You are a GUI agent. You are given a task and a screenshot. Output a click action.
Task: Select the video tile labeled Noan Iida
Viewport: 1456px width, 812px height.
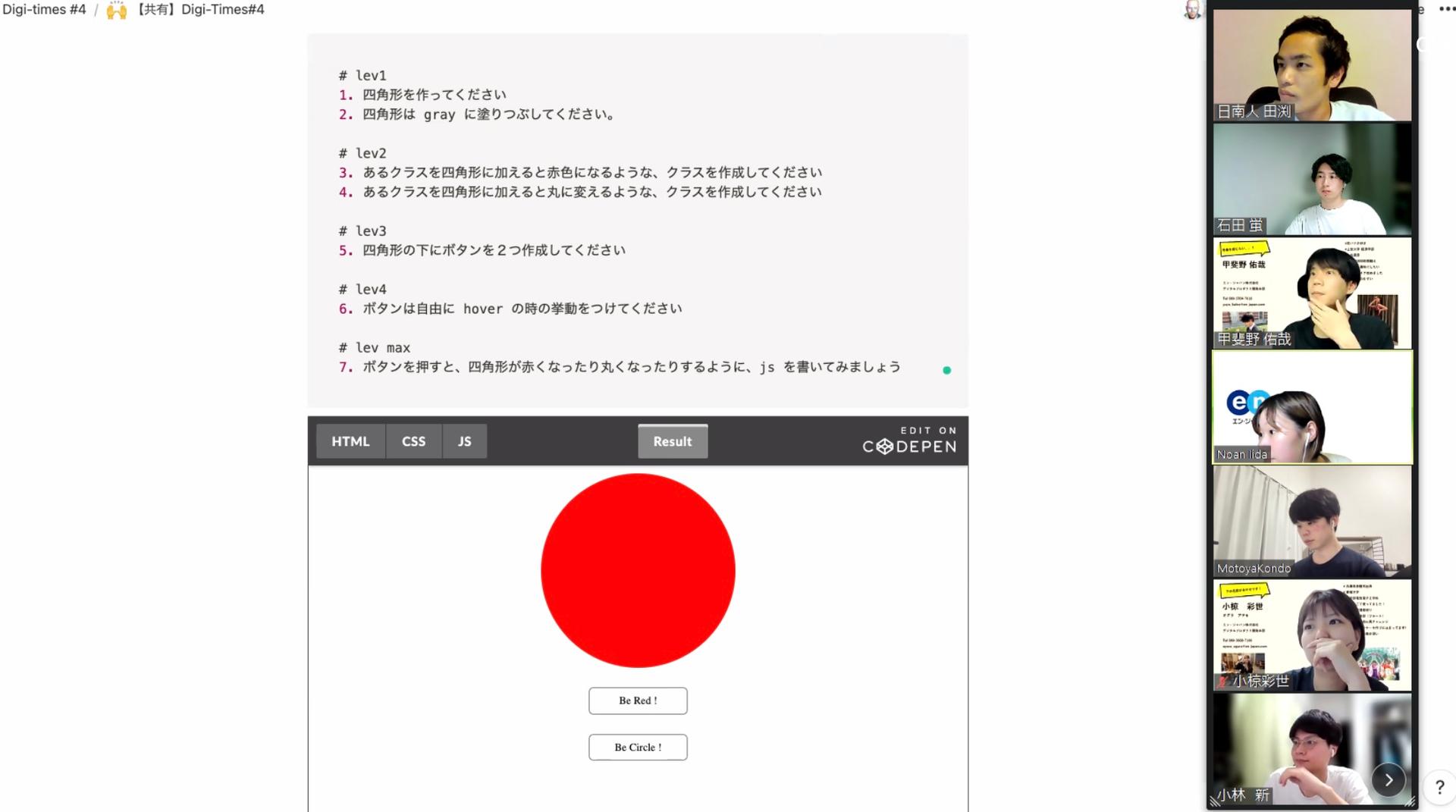[x=1312, y=407]
